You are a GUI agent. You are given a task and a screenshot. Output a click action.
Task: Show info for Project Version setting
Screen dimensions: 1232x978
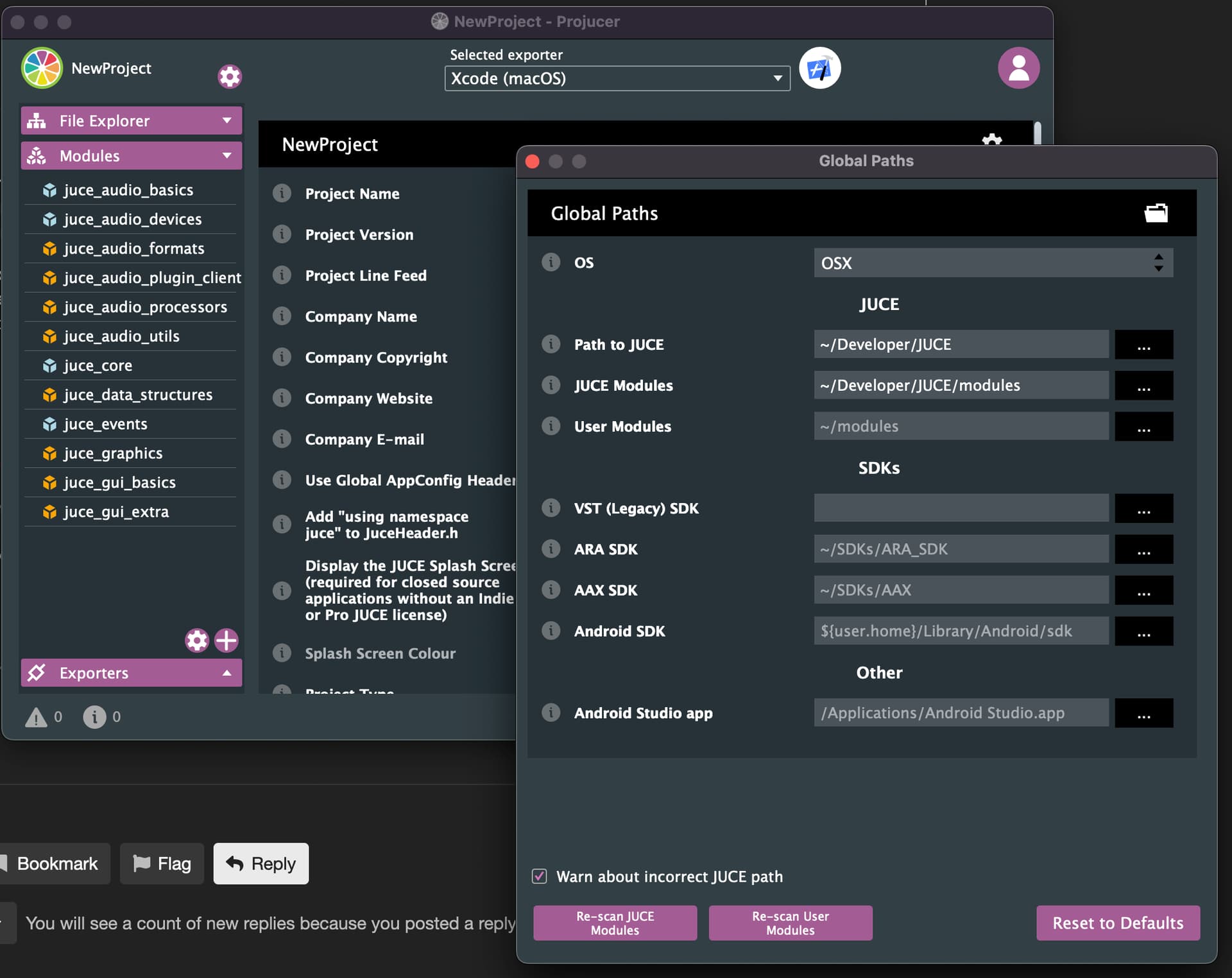pyautogui.click(x=282, y=234)
